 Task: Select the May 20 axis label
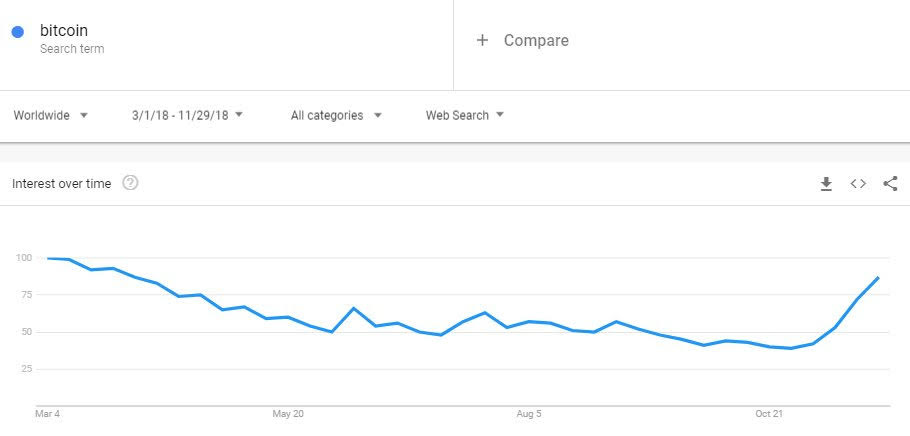click(x=288, y=414)
